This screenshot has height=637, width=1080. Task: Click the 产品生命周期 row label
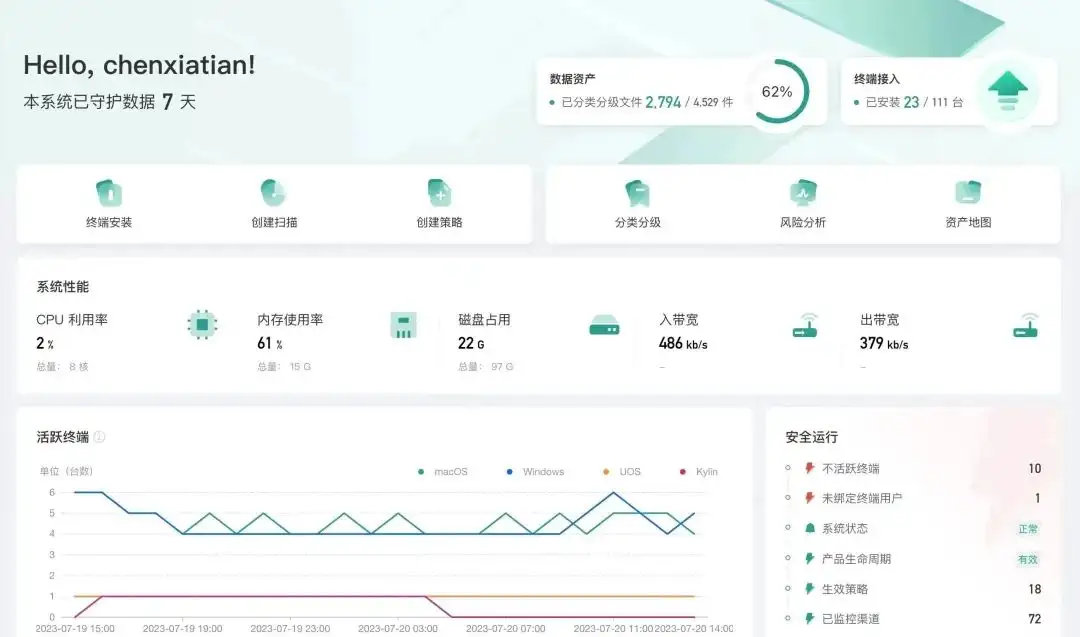[x=856, y=559]
